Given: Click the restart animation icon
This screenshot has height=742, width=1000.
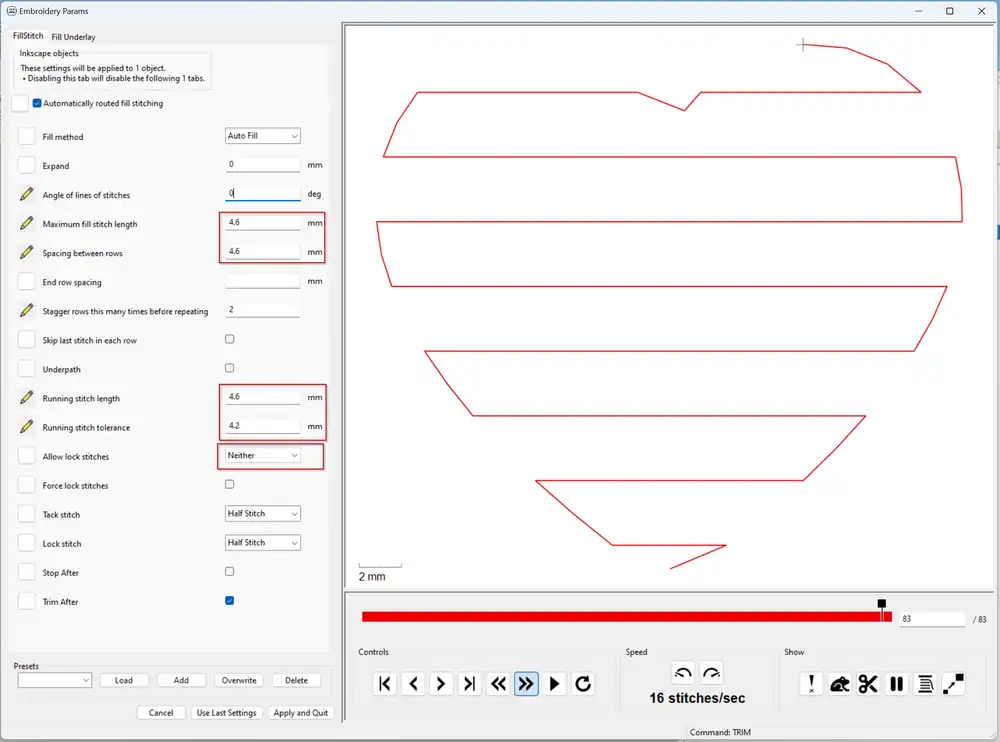Looking at the screenshot, I should coord(583,684).
